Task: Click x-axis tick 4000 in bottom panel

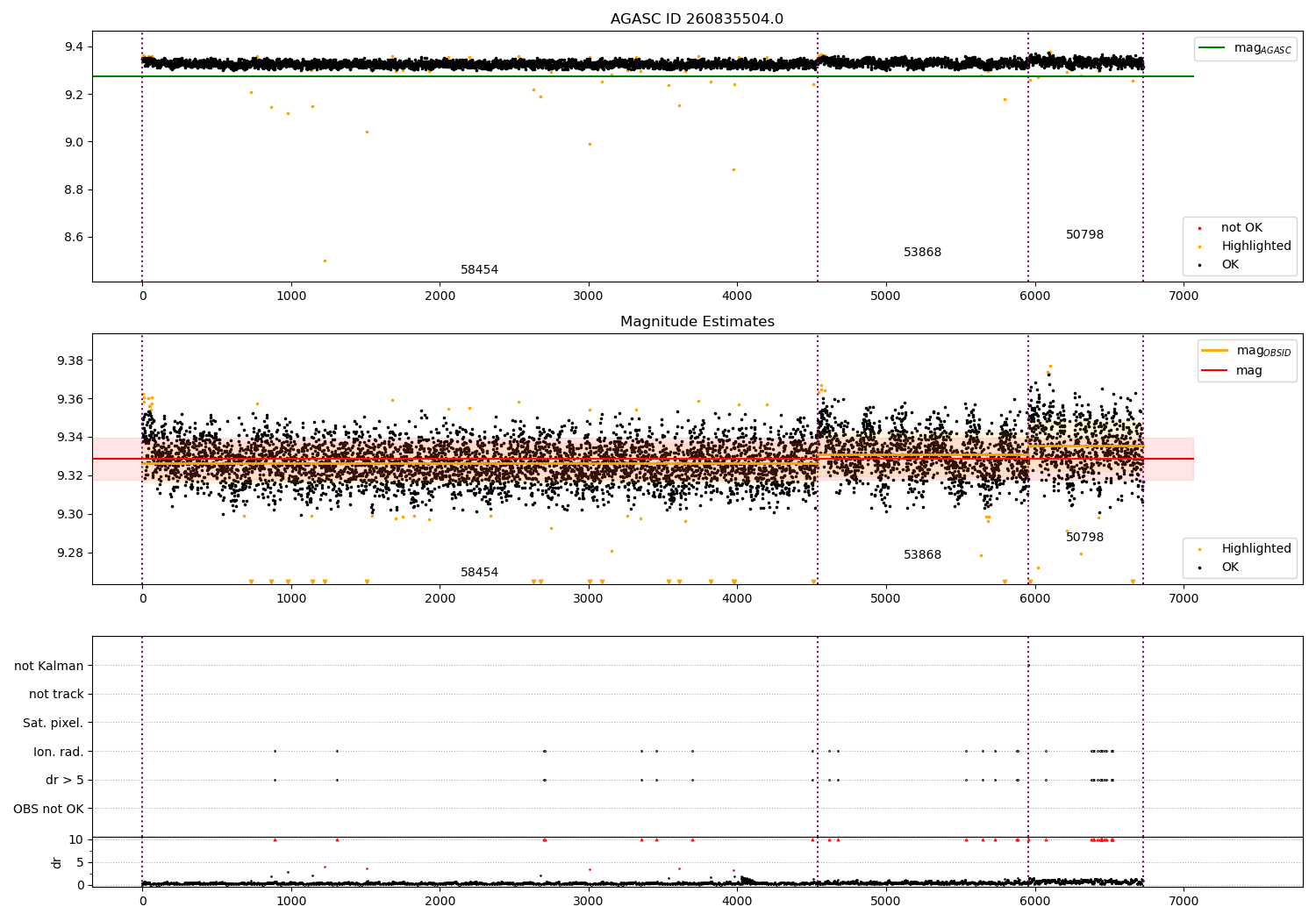Action: coord(737,902)
